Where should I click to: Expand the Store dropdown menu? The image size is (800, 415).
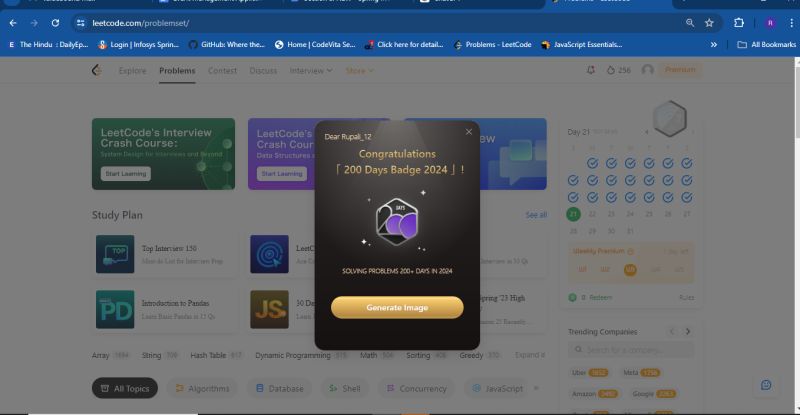(359, 70)
